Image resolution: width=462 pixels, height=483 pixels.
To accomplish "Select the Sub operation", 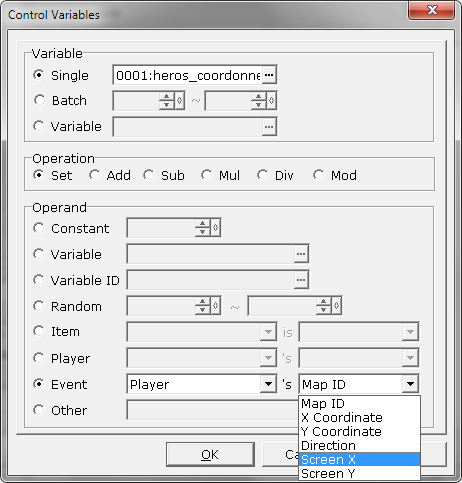I will [x=149, y=175].
